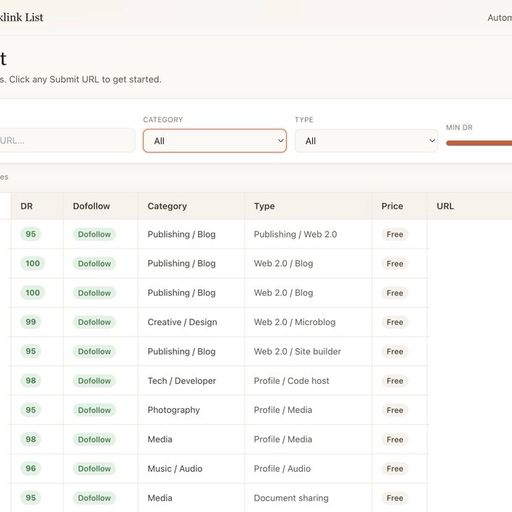Sort by the Dofollow column header
The width and height of the screenshot is (512, 512).
(x=91, y=206)
